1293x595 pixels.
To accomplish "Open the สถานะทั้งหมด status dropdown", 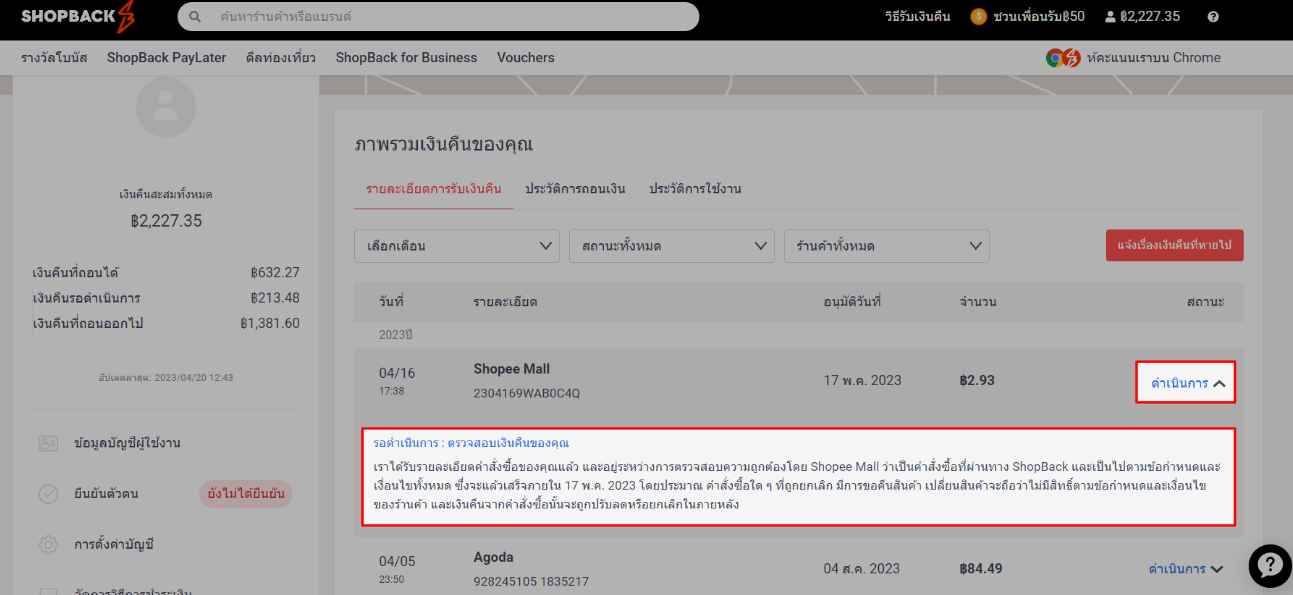I will coord(672,246).
